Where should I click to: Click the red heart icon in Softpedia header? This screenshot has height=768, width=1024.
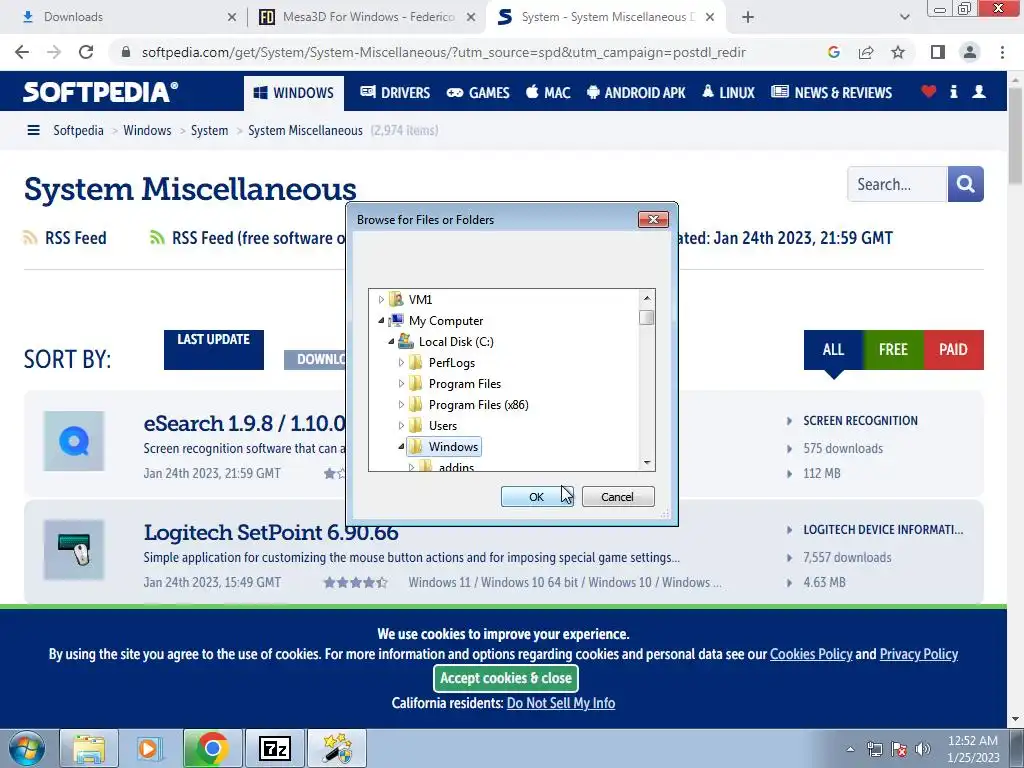click(x=929, y=91)
